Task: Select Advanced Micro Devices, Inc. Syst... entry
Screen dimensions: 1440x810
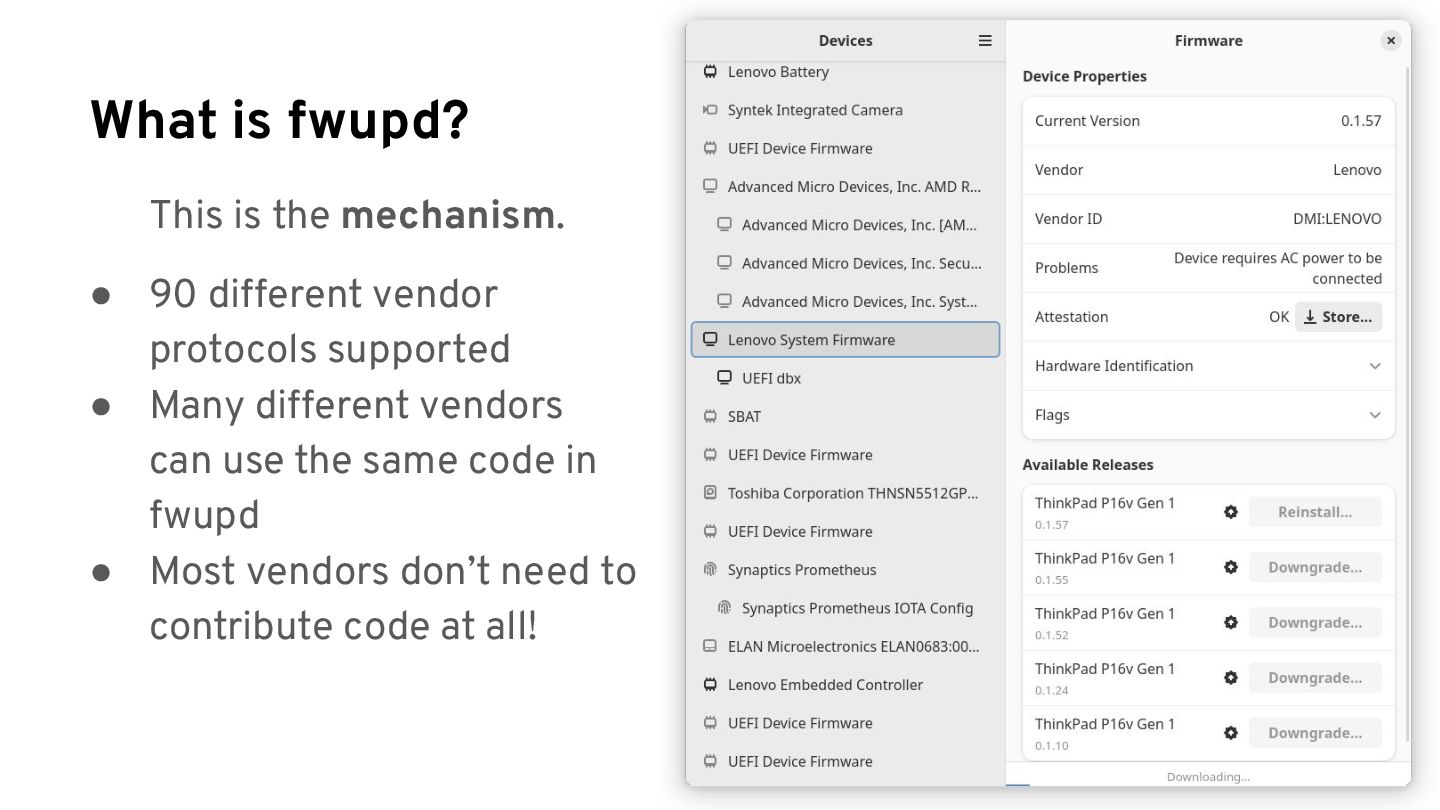Action: [845, 301]
